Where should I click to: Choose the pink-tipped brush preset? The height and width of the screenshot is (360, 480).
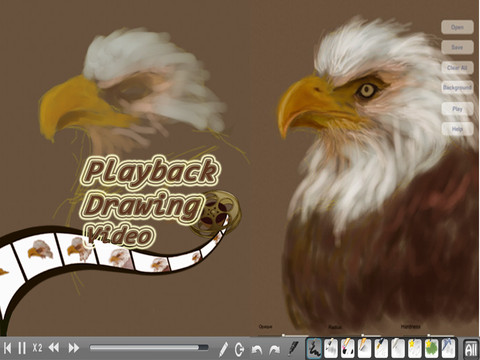point(347,348)
